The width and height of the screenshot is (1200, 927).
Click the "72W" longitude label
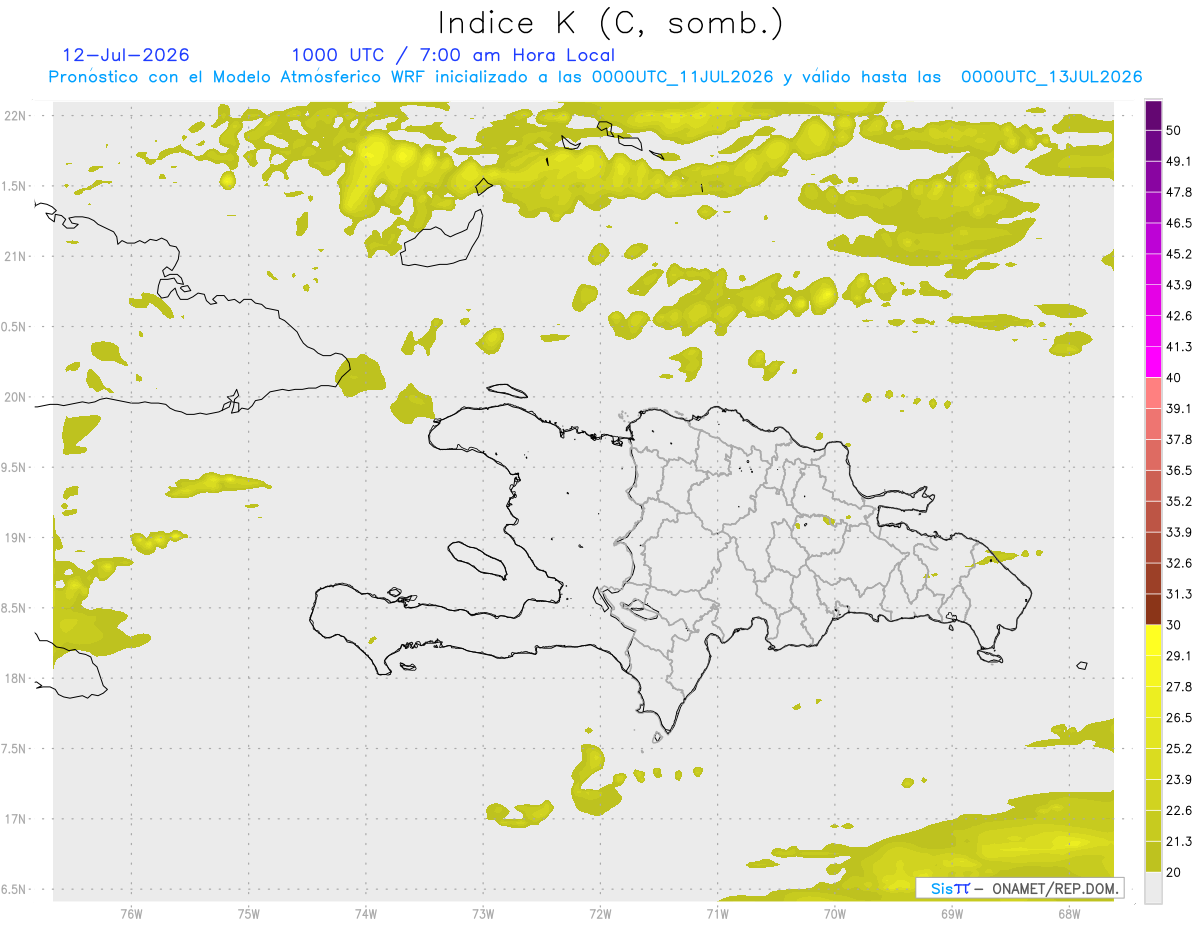(600, 913)
